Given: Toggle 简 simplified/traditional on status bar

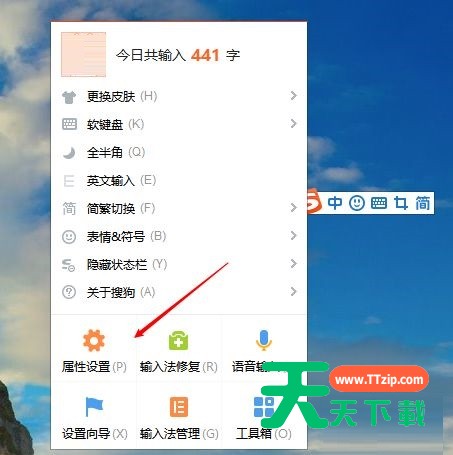Looking at the screenshot, I should click(x=422, y=203).
